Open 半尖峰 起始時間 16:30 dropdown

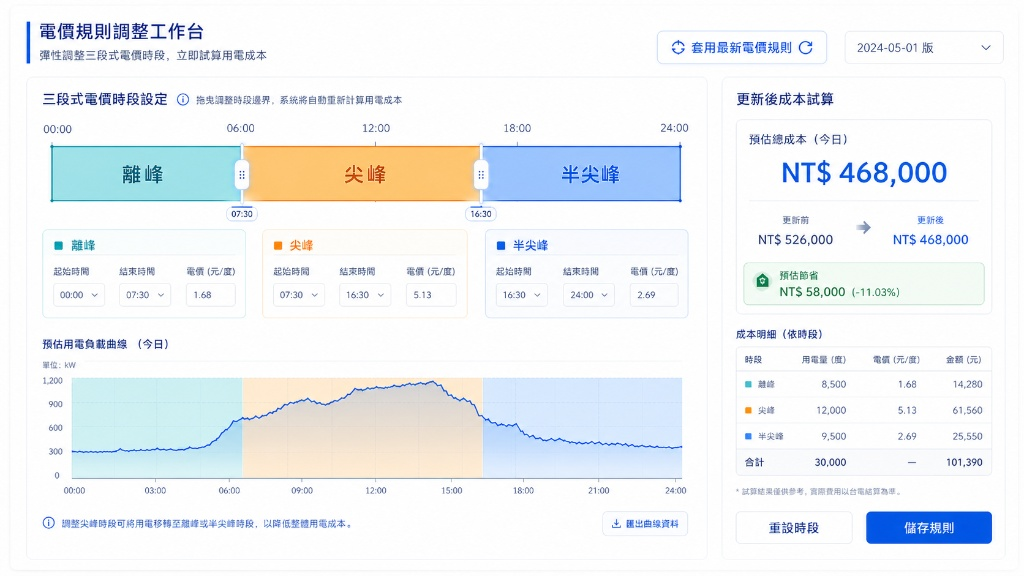[521, 295]
